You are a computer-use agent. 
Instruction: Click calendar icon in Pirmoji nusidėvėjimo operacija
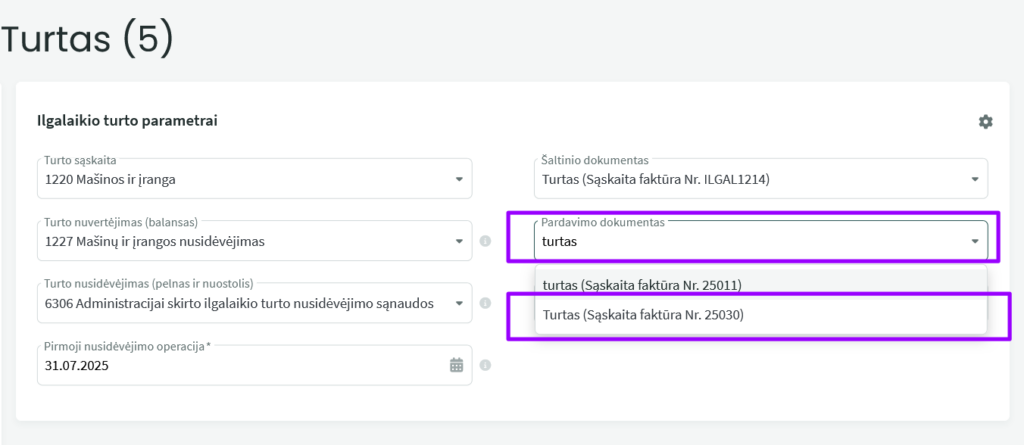point(456,366)
